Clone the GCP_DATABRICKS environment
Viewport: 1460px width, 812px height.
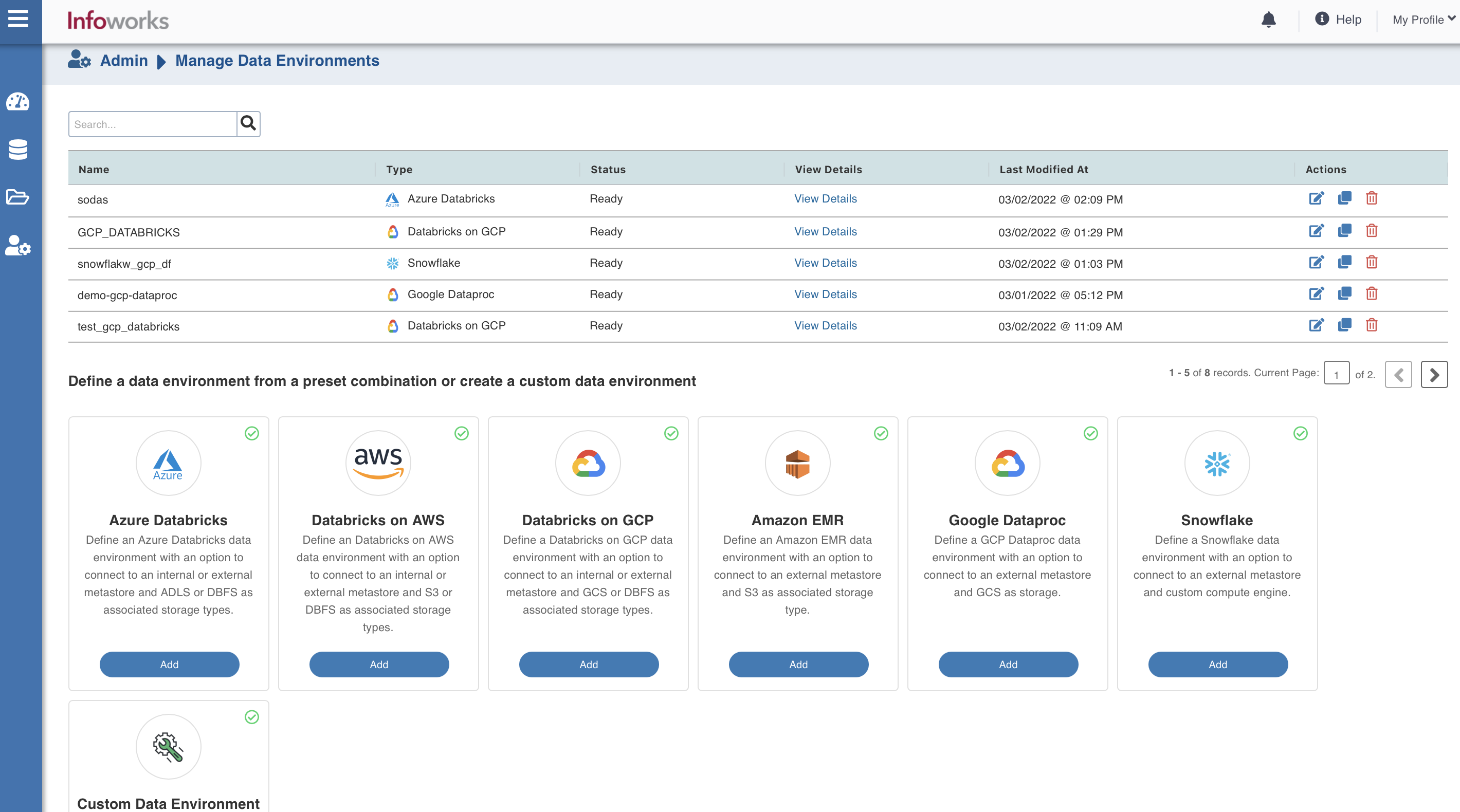tap(1344, 231)
